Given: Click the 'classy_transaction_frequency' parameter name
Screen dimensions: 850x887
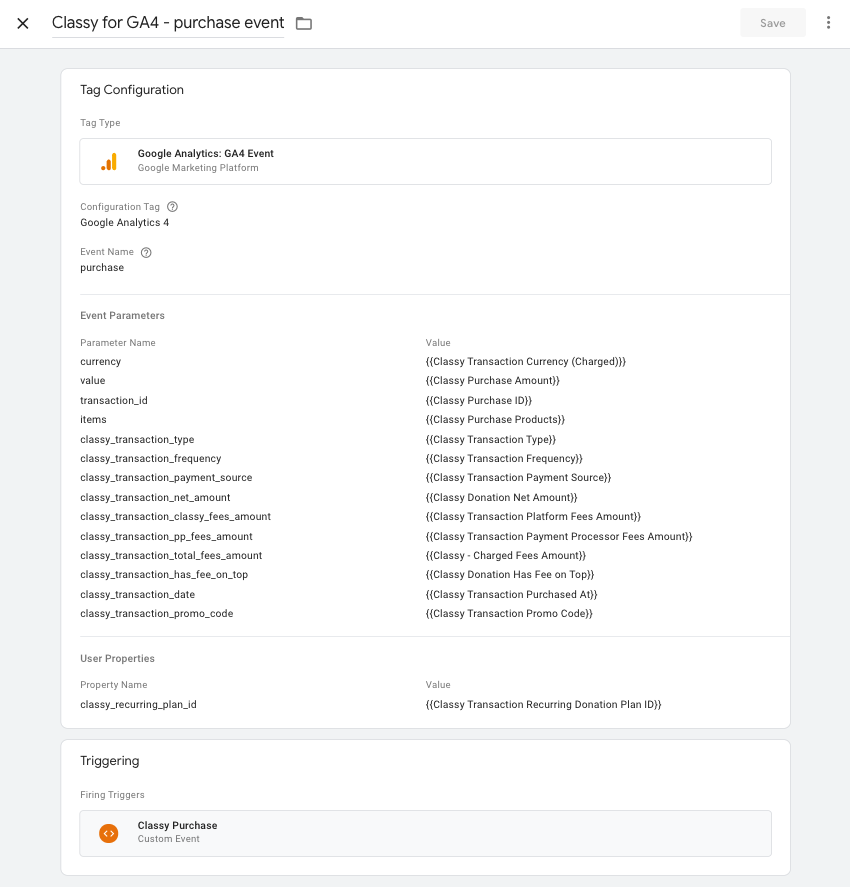Looking at the screenshot, I should (x=150, y=459).
